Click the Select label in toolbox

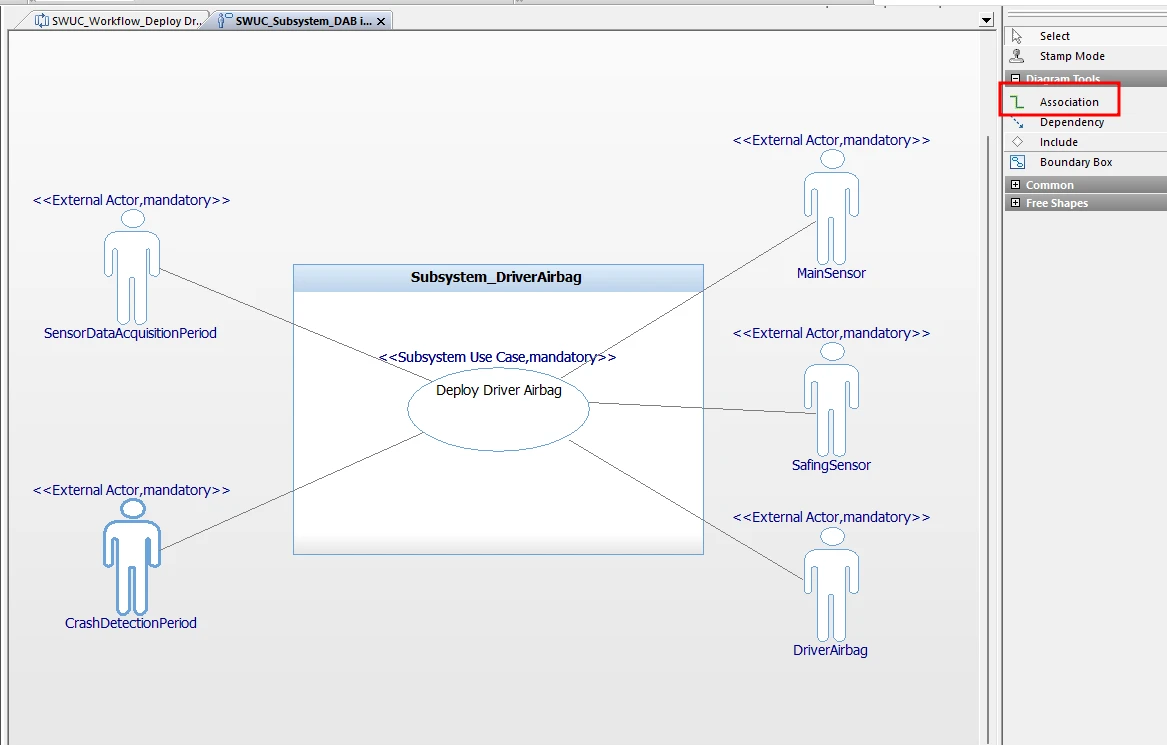1055,36
